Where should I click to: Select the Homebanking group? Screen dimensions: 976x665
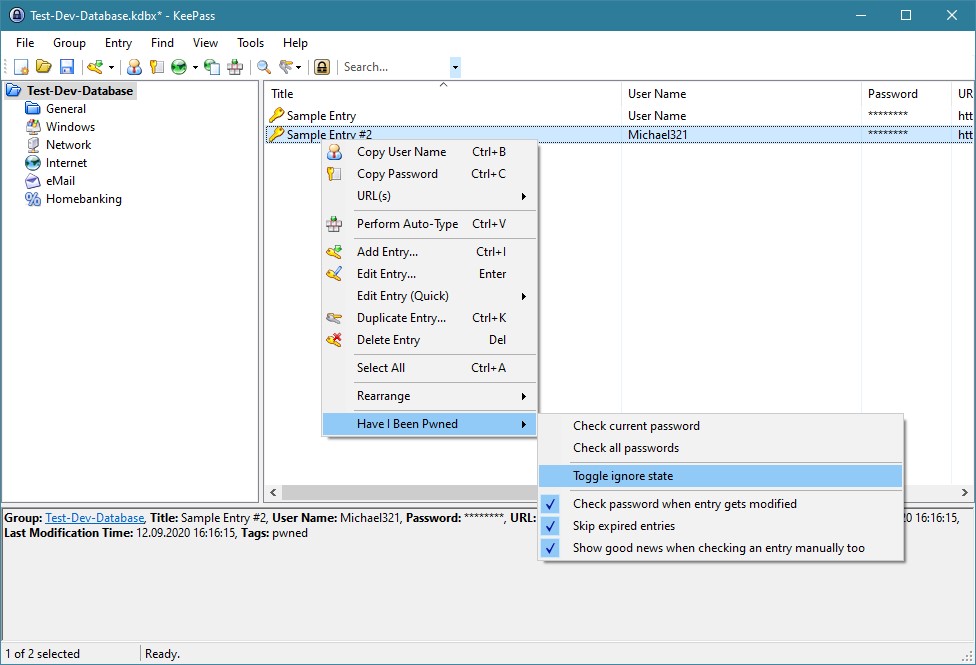(83, 199)
